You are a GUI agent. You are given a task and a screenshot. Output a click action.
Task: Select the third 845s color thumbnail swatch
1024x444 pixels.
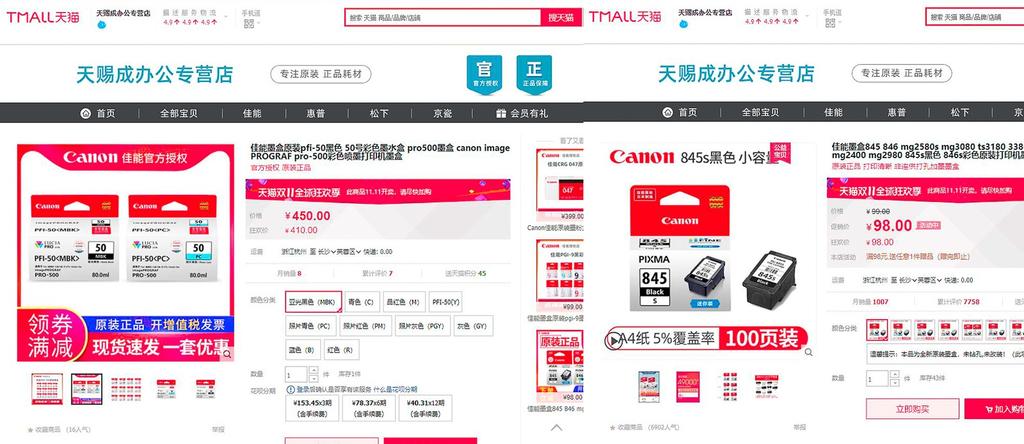coord(924,330)
